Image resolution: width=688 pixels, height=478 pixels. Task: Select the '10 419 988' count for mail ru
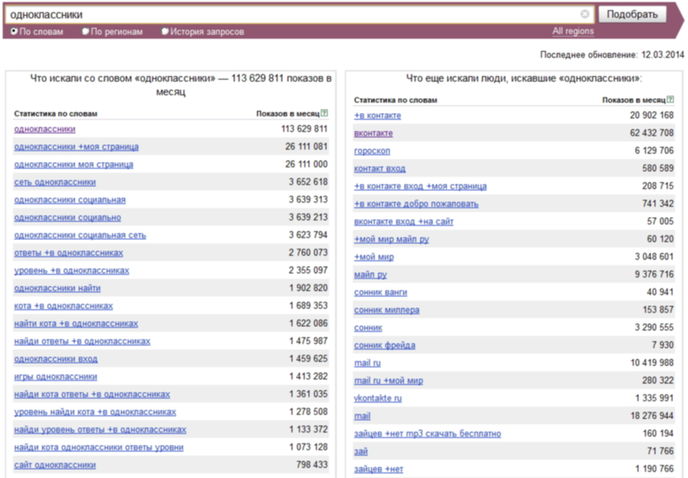[652, 363]
